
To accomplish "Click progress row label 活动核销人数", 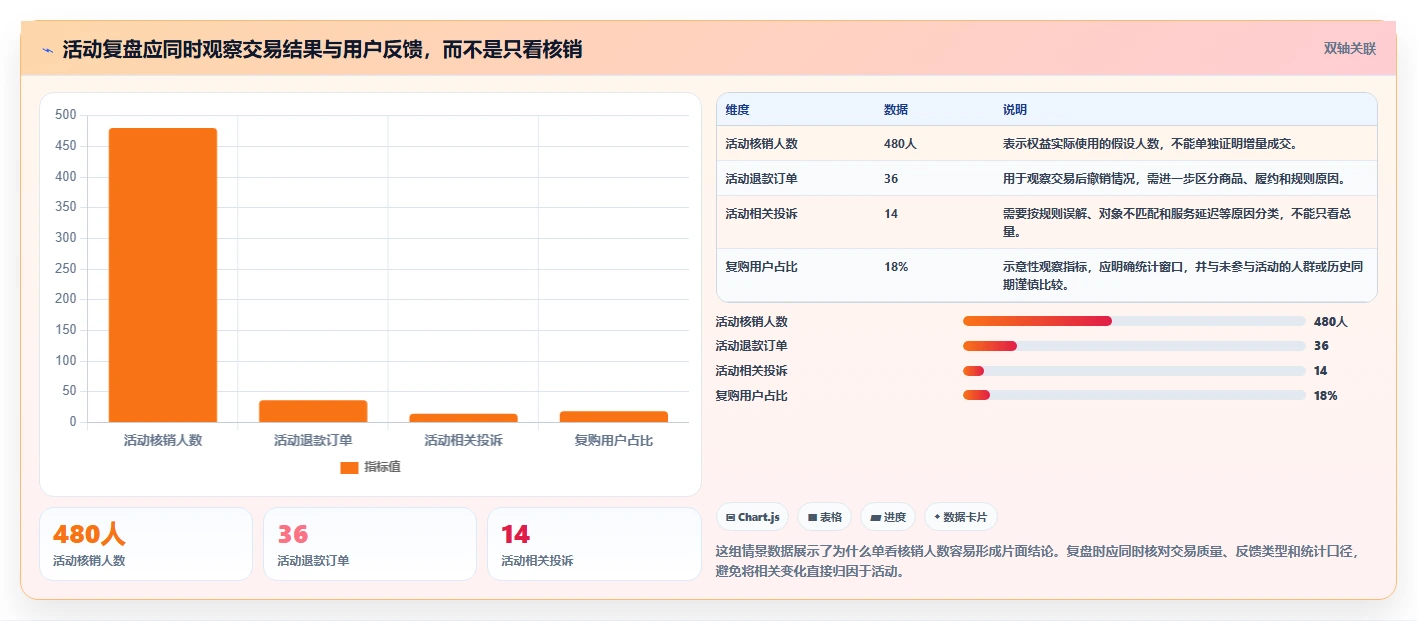I will pos(752,322).
